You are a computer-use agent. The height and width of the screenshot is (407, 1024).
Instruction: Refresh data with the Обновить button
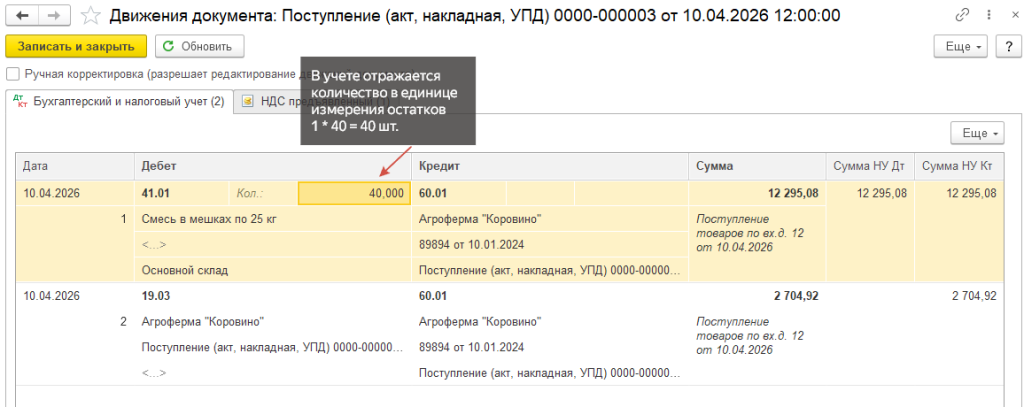[199, 46]
